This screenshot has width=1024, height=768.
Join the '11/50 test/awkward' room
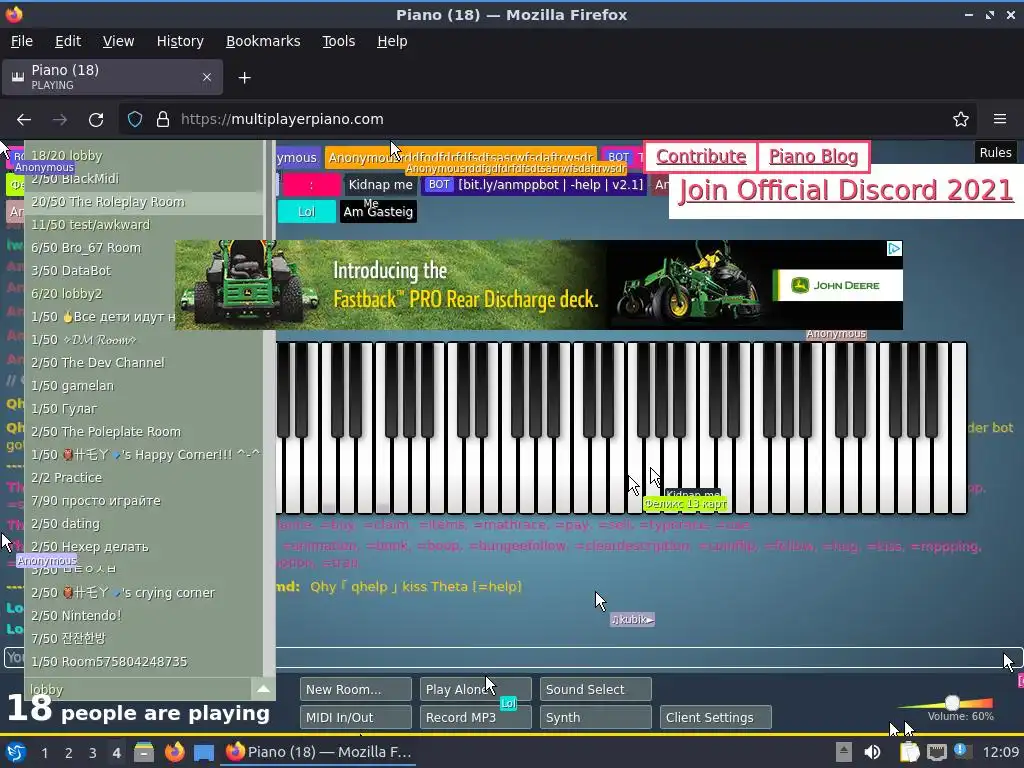click(144, 225)
